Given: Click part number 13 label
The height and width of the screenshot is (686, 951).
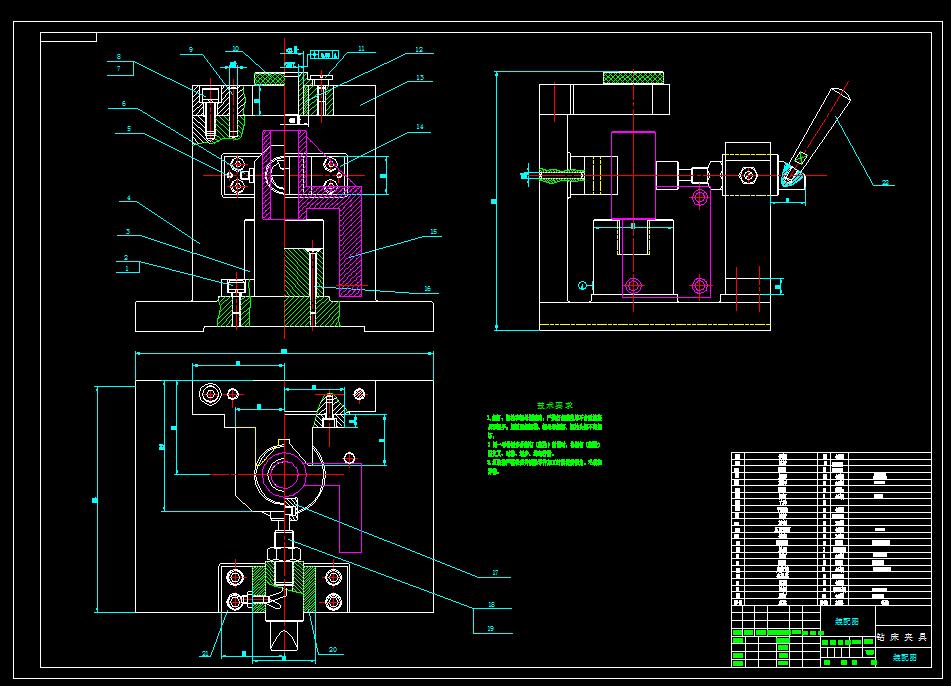Looking at the screenshot, I should tap(420, 78).
